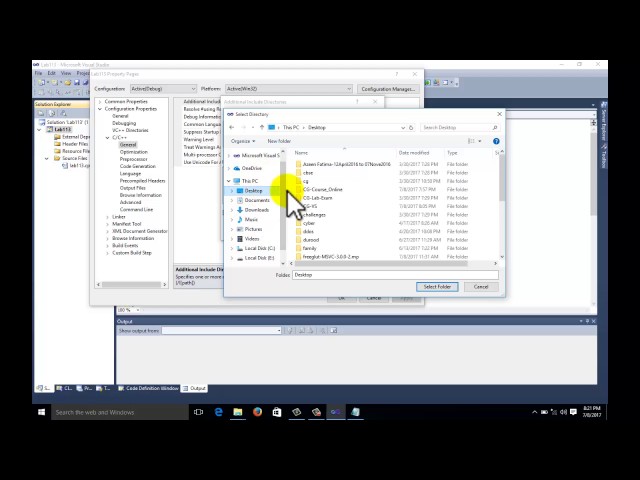Open the Edit menu in Visual Studio
Screen dimensions: 640x480
coord(51,73)
